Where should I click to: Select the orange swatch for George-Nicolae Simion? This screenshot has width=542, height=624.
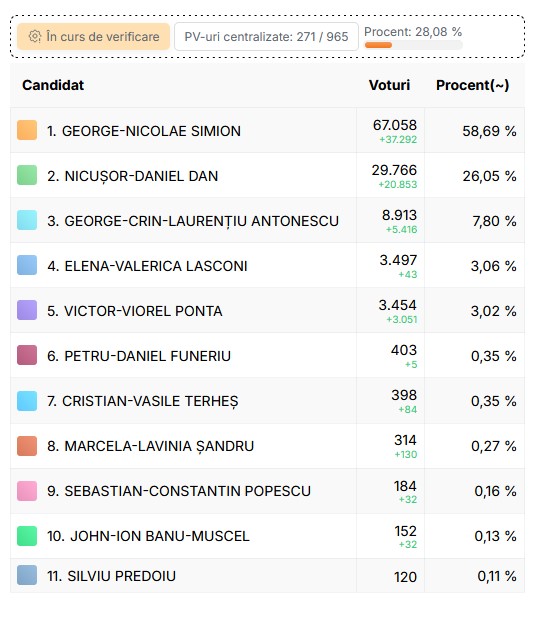tap(27, 130)
